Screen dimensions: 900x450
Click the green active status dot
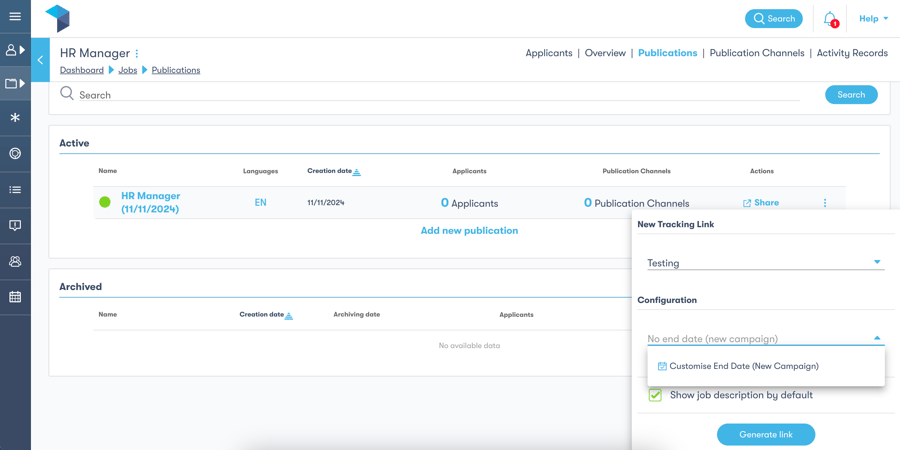pyautogui.click(x=105, y=202)
